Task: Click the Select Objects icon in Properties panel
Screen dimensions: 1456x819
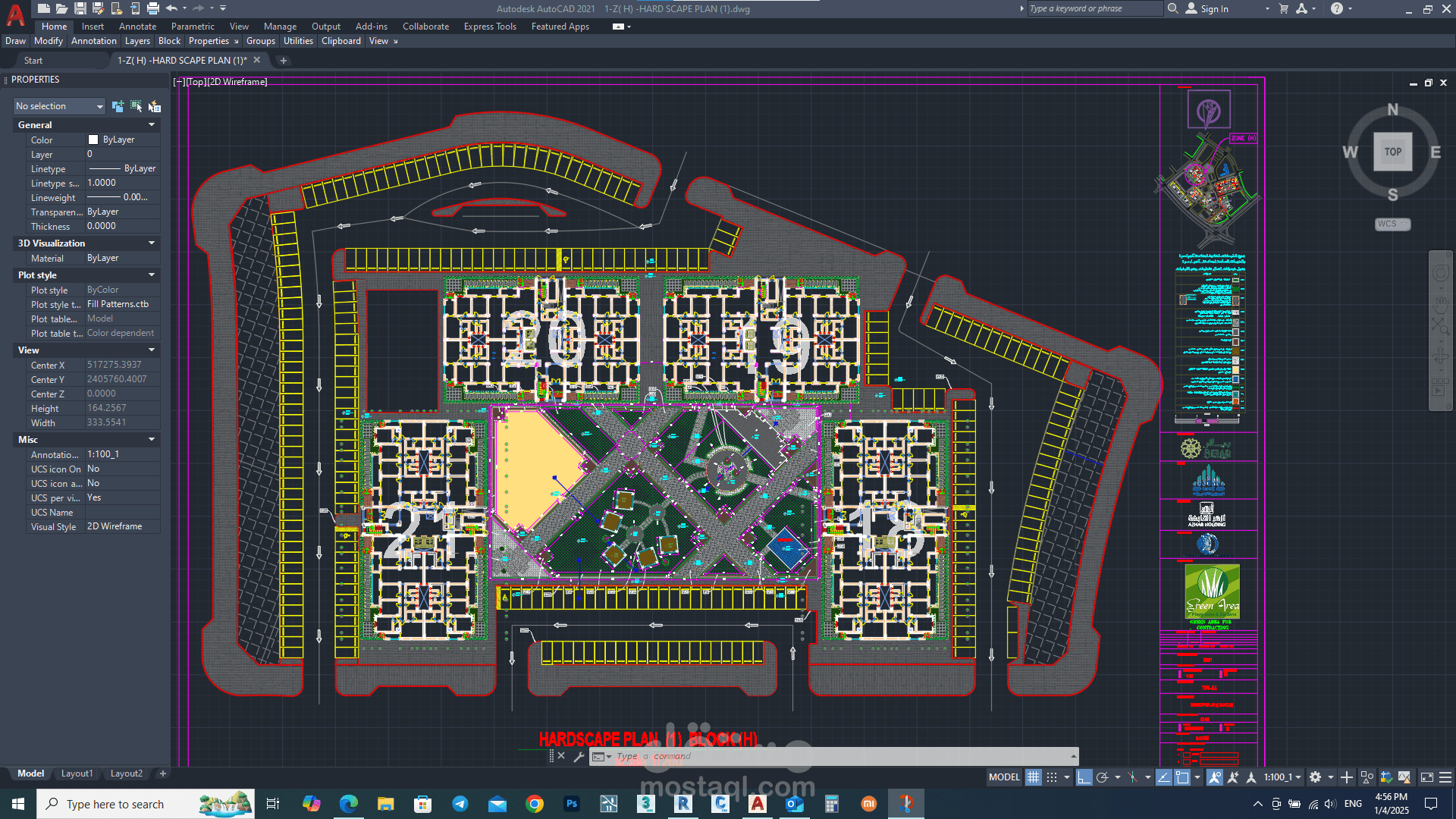Action: [136, 106]
